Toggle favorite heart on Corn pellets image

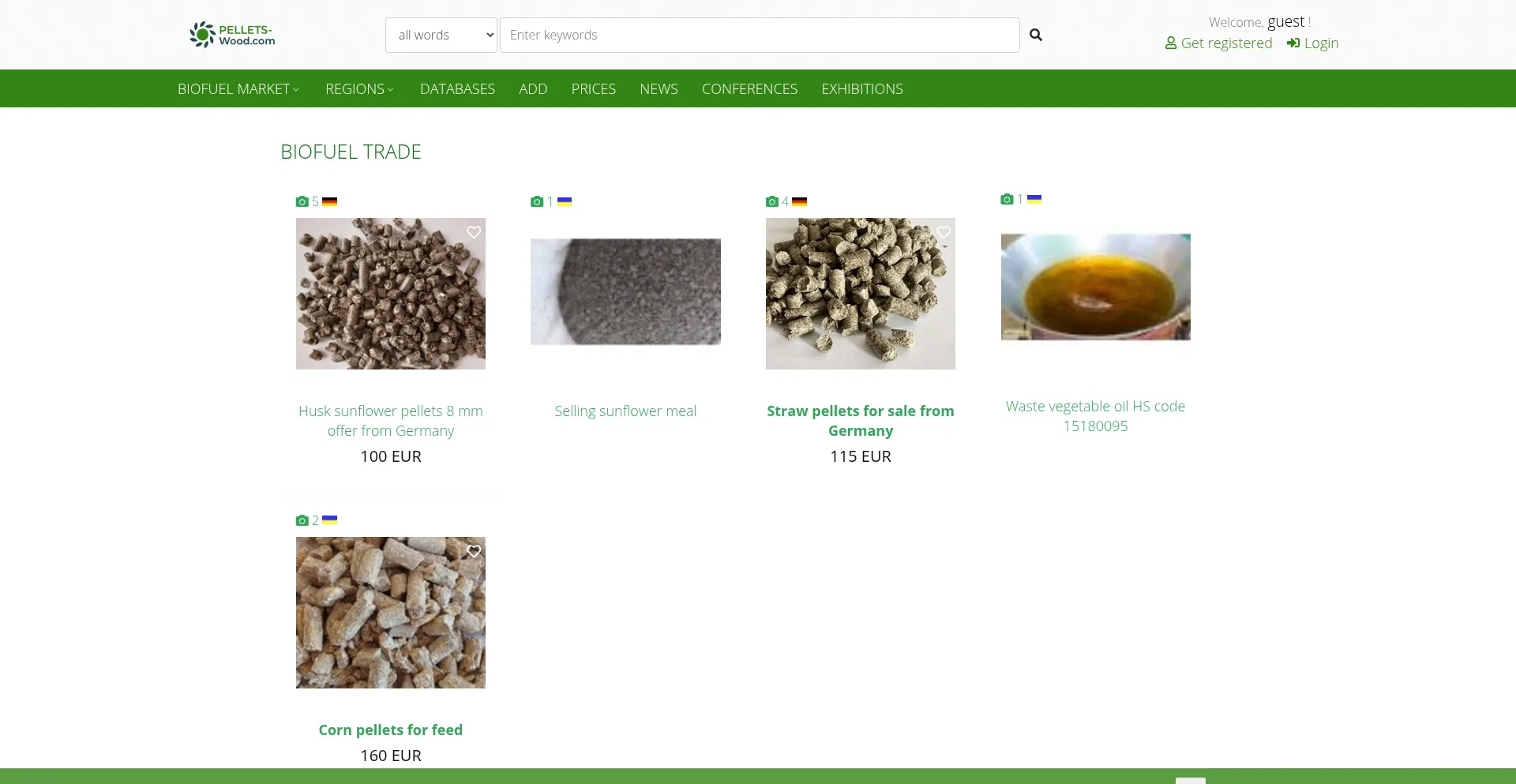click(x=474, y=551)
